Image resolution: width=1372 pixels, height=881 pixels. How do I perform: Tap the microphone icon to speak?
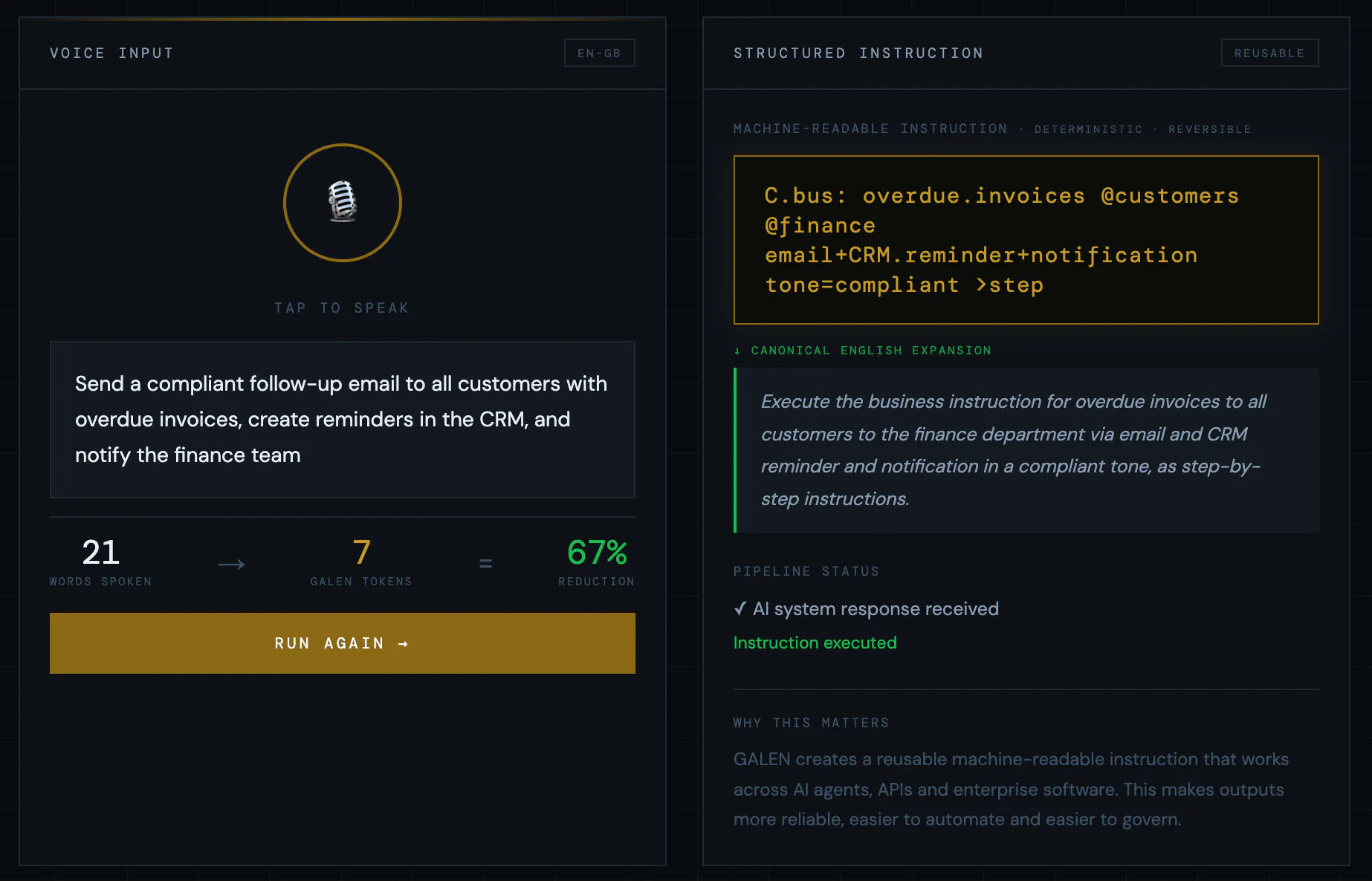[343, 202]
